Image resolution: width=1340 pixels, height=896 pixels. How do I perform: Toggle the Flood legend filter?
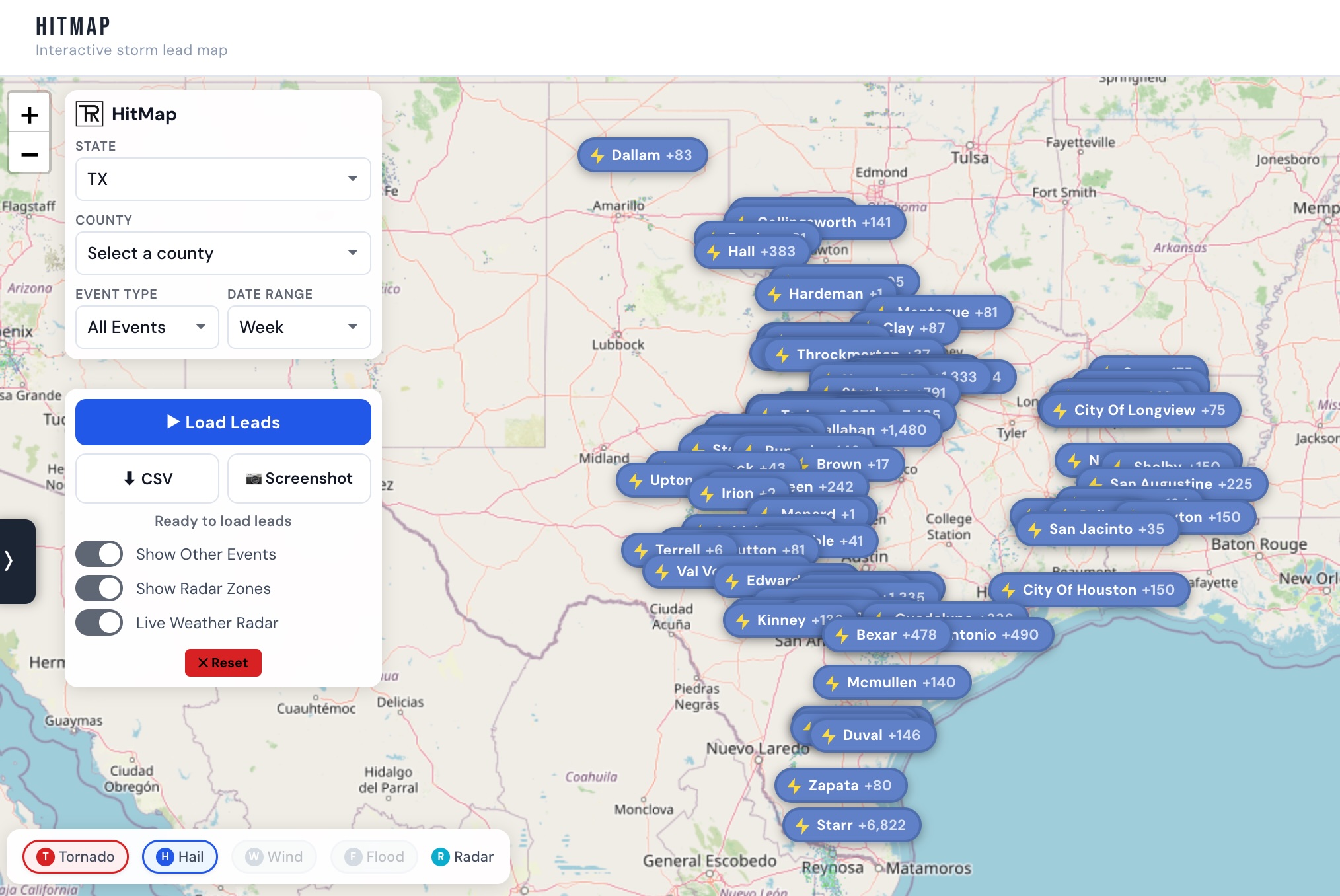click(x=374, y=856)
